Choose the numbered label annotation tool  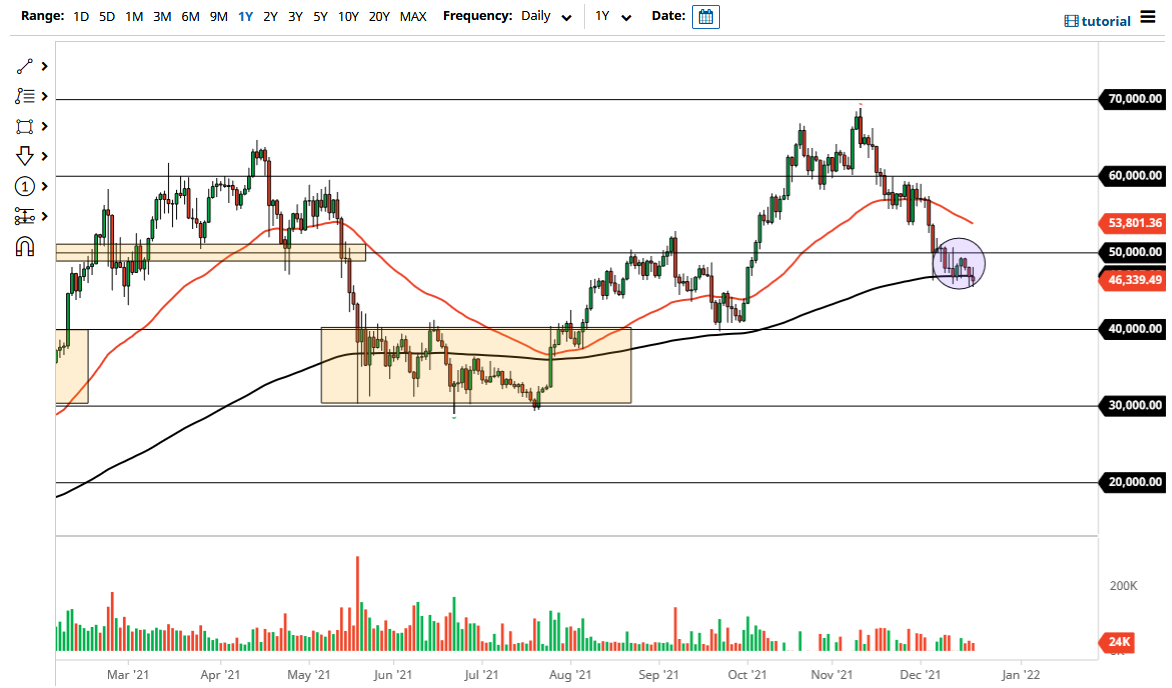pos(25,185)
